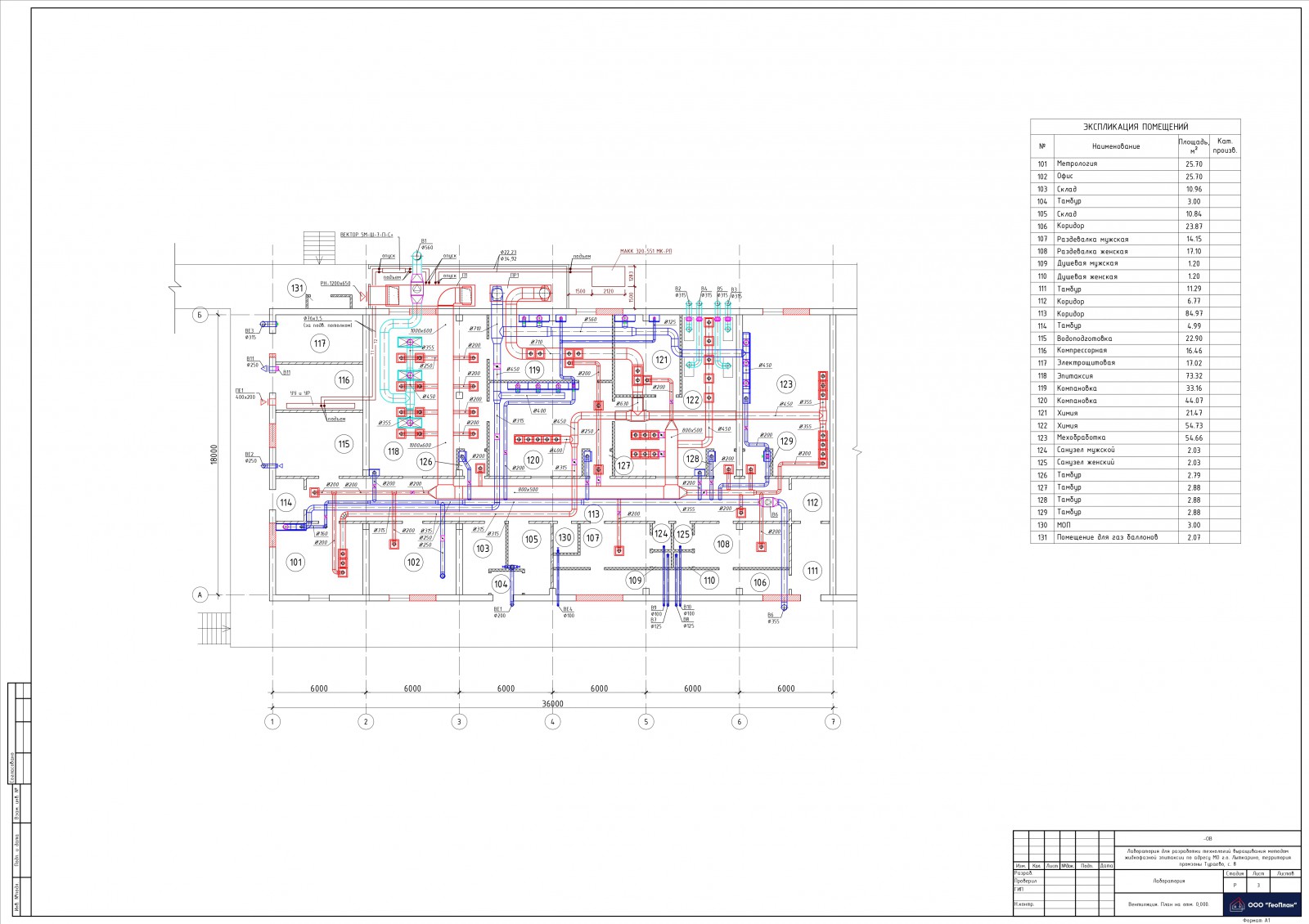
Task: Click the "Наименование" column header
Action: pyautogui.click(x=1116, y=146)
